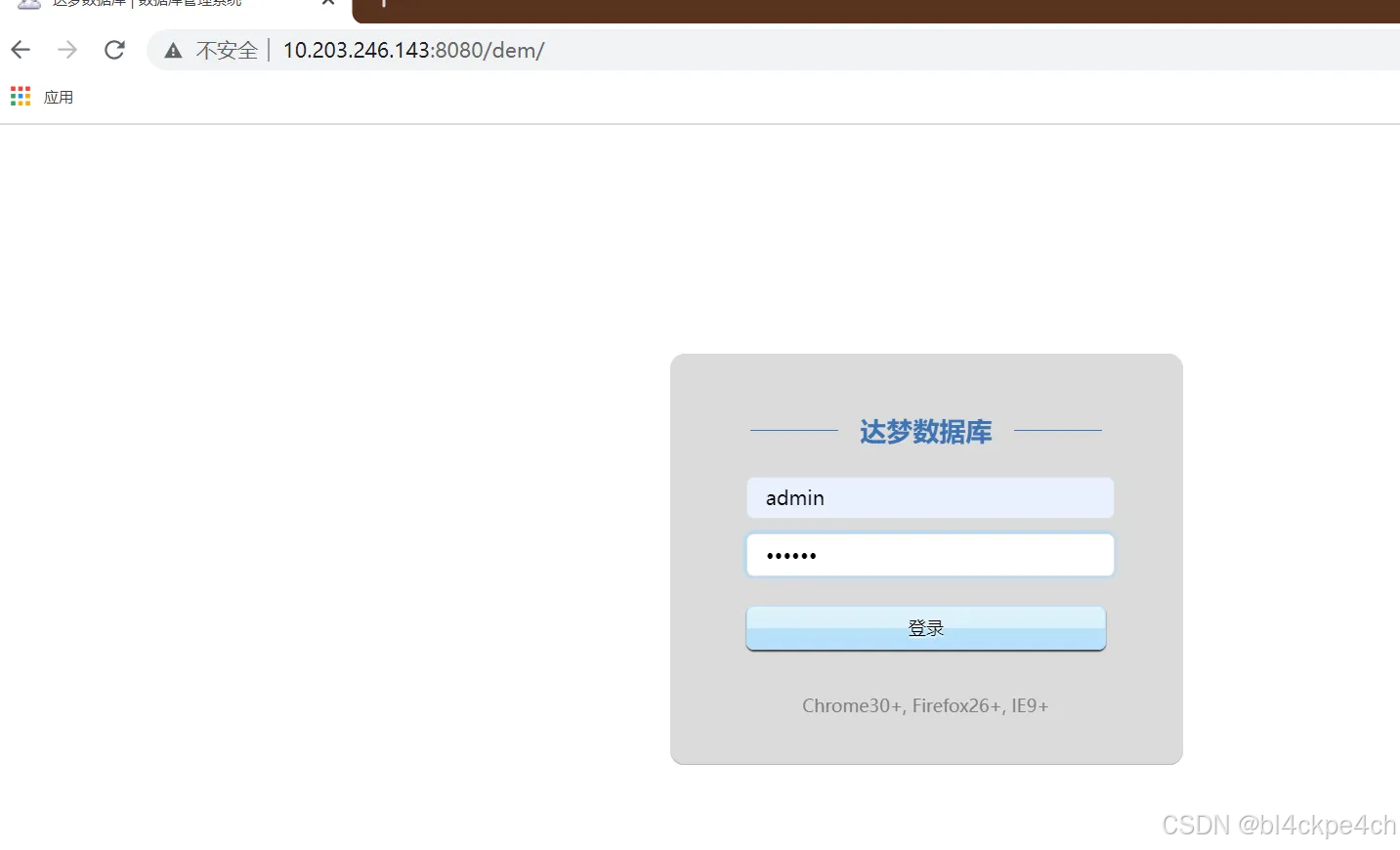Open the not-secure warning triangle icon
Screen dimensions: 1400x850
tap(173, 51)
